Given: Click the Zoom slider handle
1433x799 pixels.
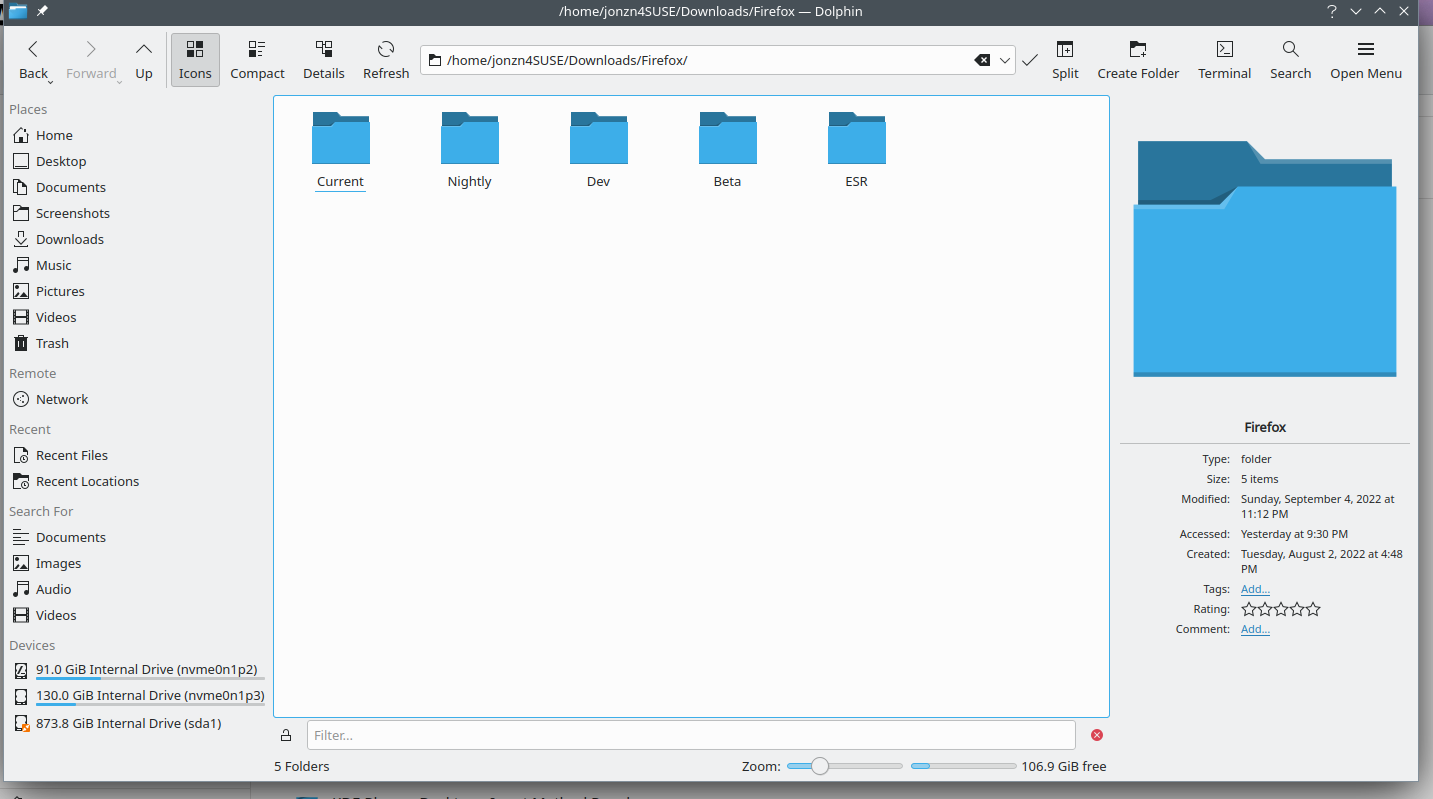Looking at the screenshot, I should [x=820, y=766].
